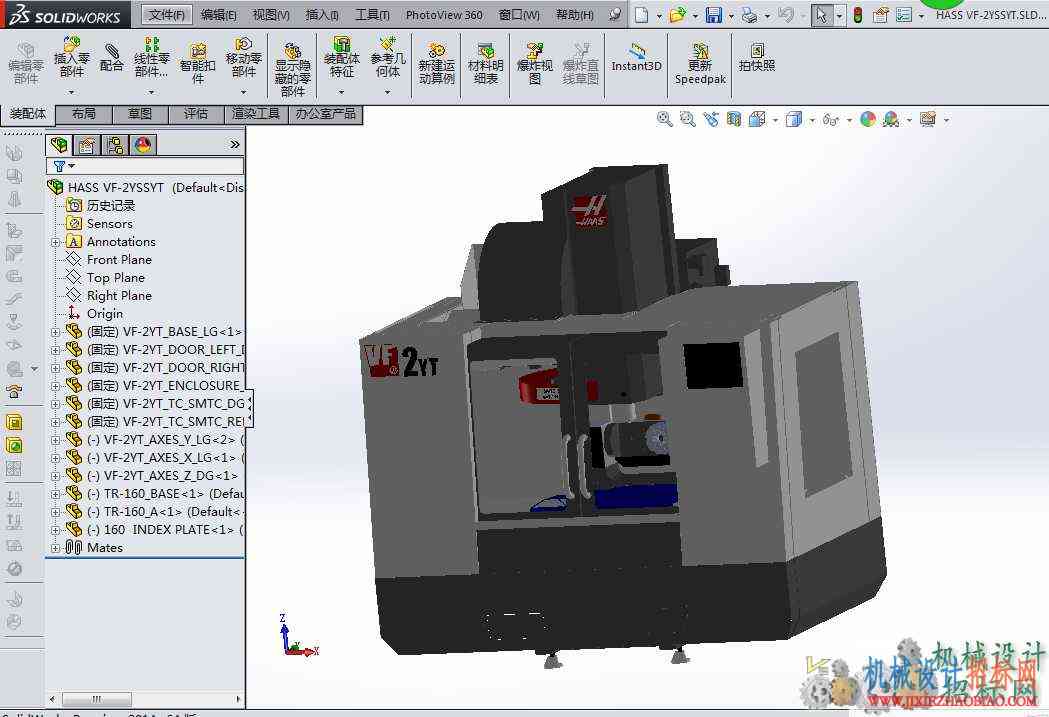Expand VF-2YT_AXES_Y_LG<2> component
Image resolution: width=1049 pixels, height=717 pixels.
tap(56, 440)
